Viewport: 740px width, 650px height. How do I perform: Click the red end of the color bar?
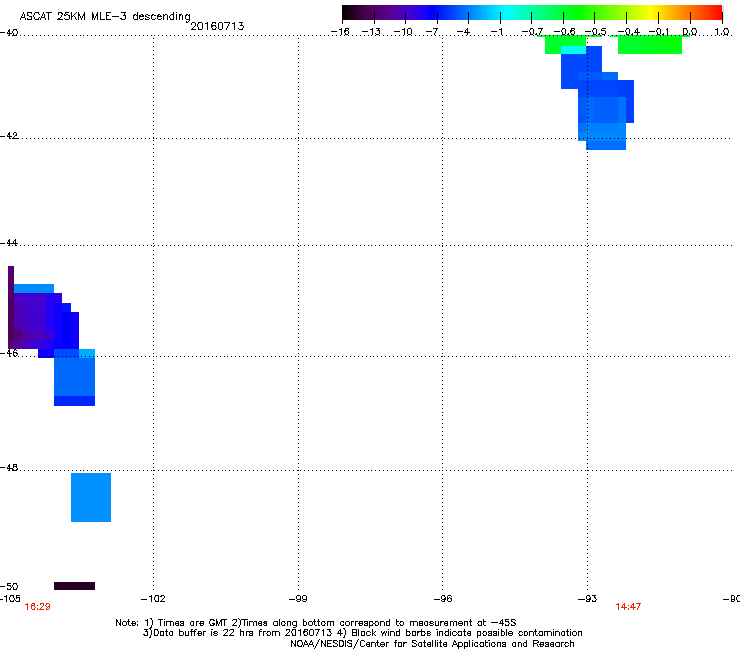pyautogui.click(x=715, y=13)
